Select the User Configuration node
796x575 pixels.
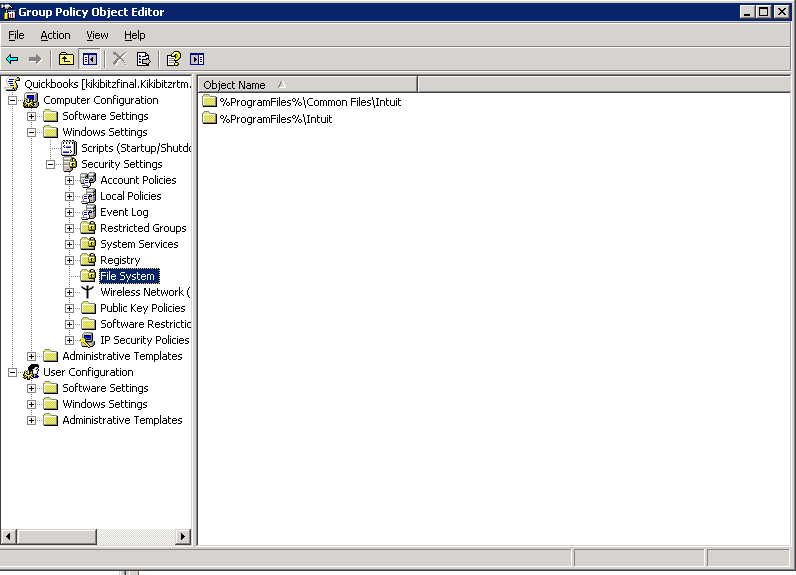87,372
